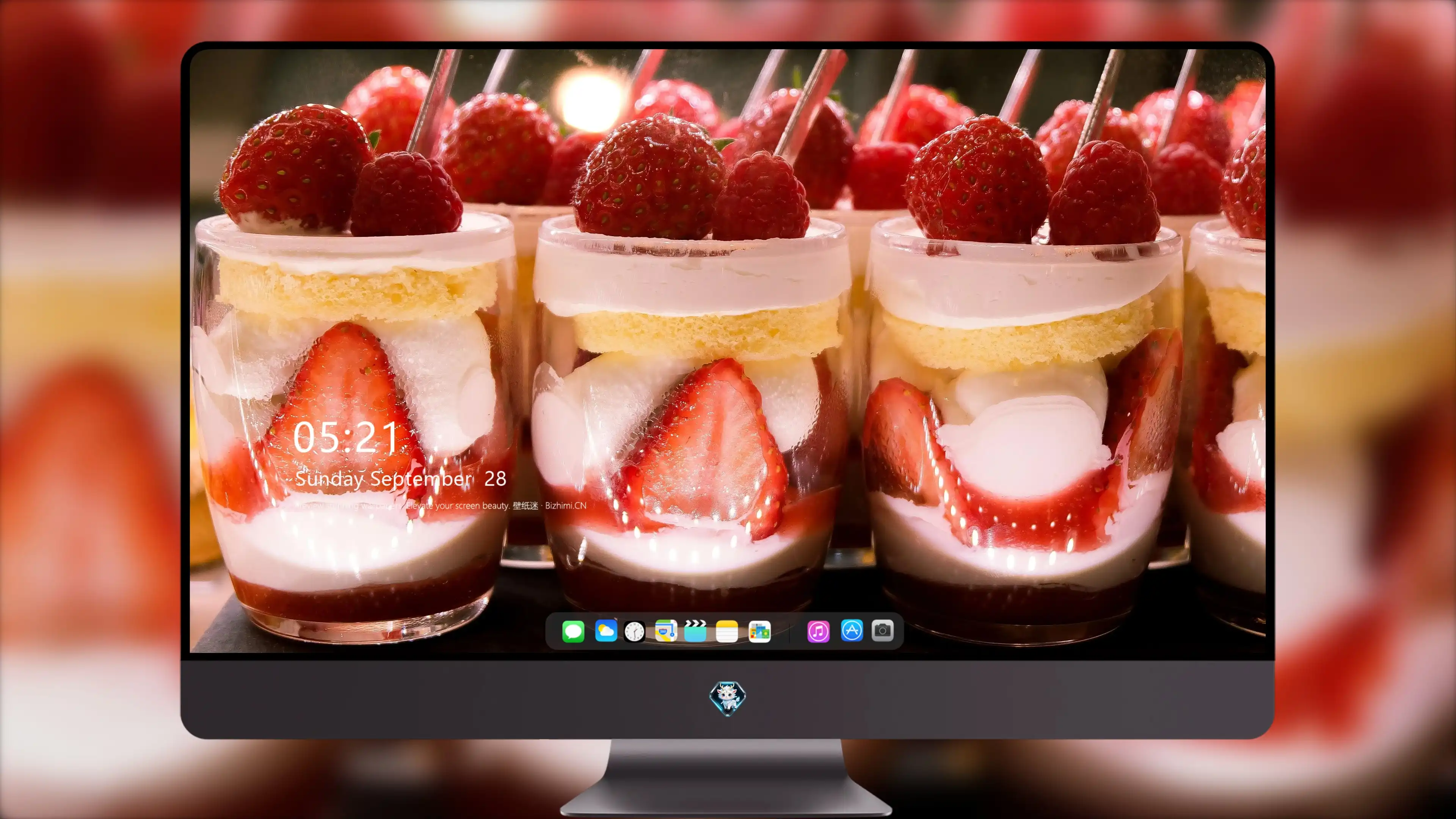The image size is (1456, 819).
Task: Open the App Store from the dock
Action: pyautogui.click(x=852, y=630)
